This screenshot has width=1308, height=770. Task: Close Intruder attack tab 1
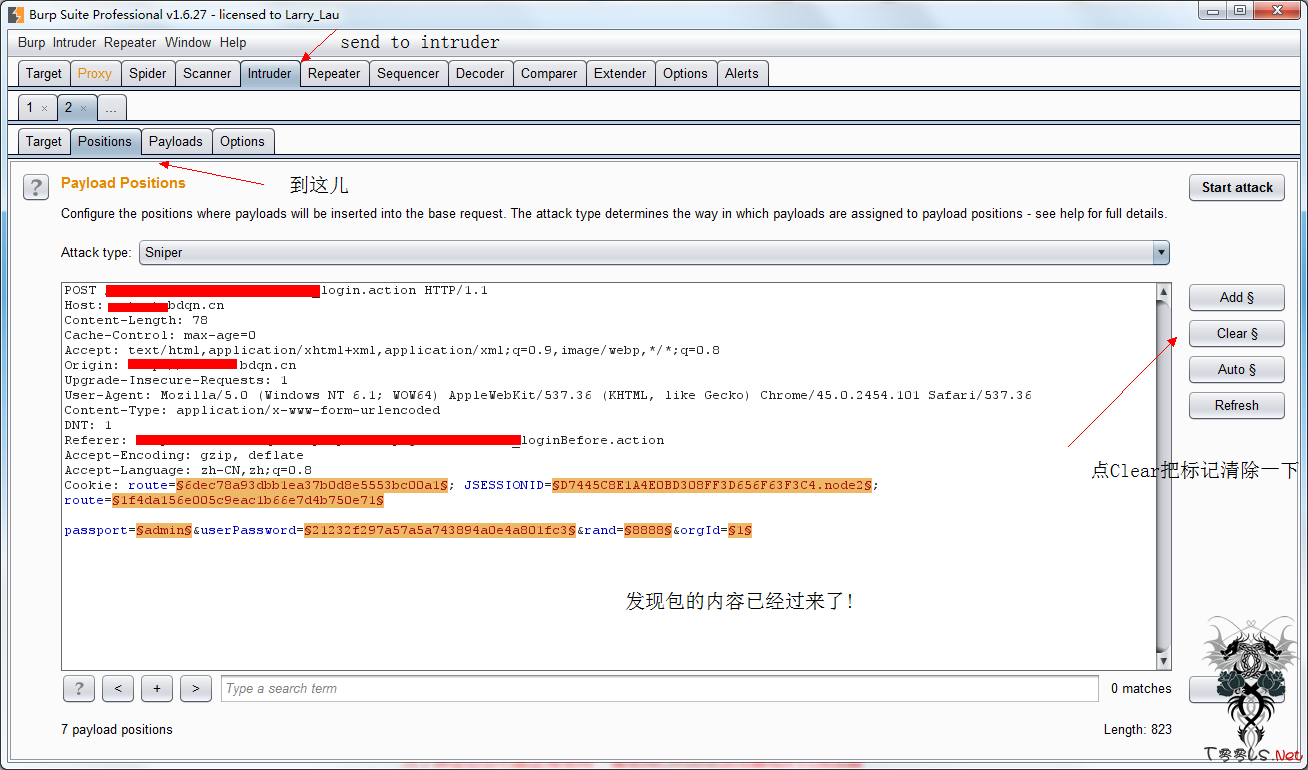click(x=44, y=108)
